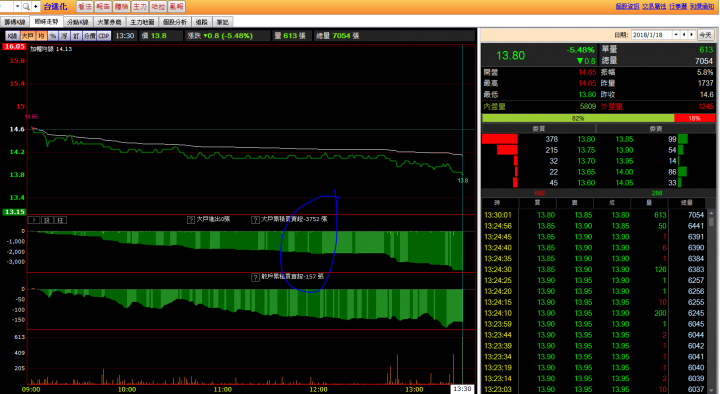720x394 pixels.
Task: Click the tick list vertical scrollbar
Action: [x=711, y=302]
